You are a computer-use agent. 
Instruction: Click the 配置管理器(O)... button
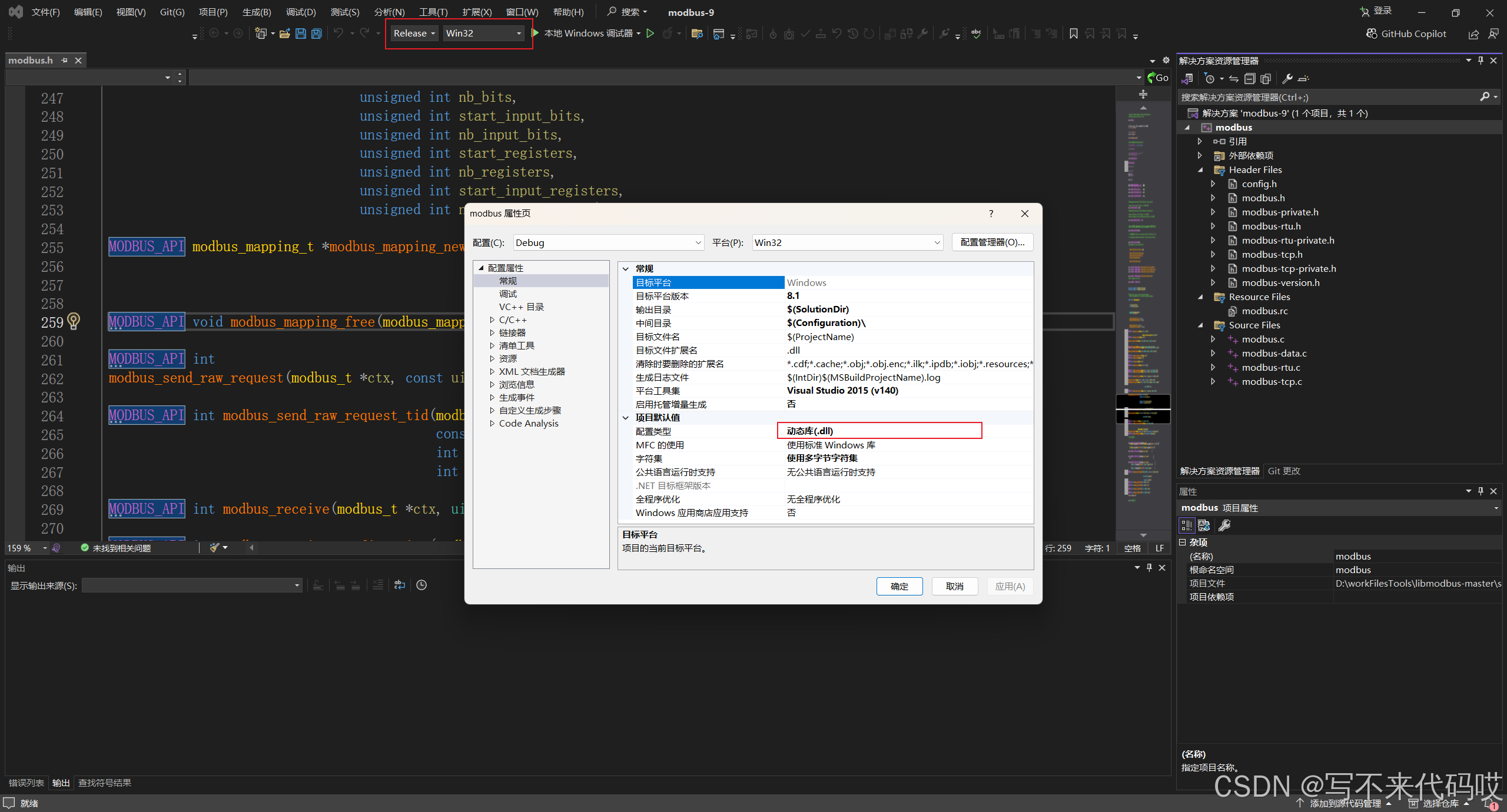pyautogui.click(x=992, y=242)
